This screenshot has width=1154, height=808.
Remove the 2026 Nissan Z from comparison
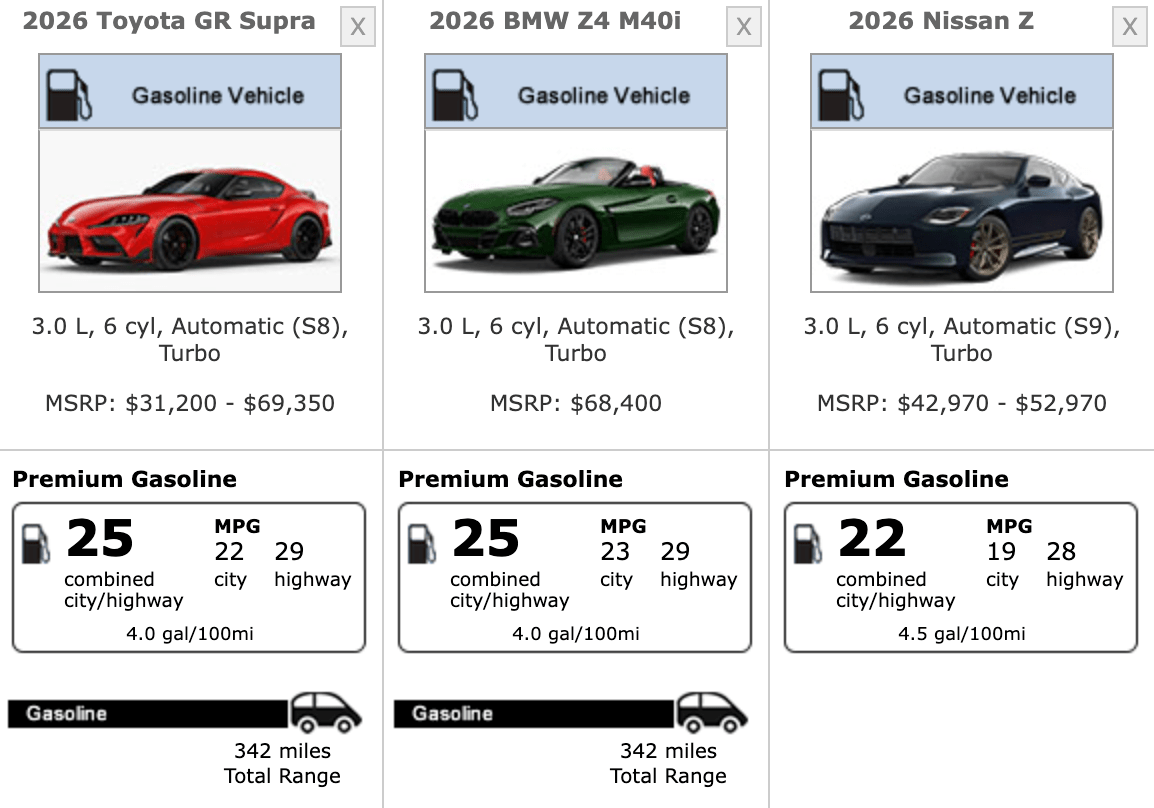[x=1129, y=27]
